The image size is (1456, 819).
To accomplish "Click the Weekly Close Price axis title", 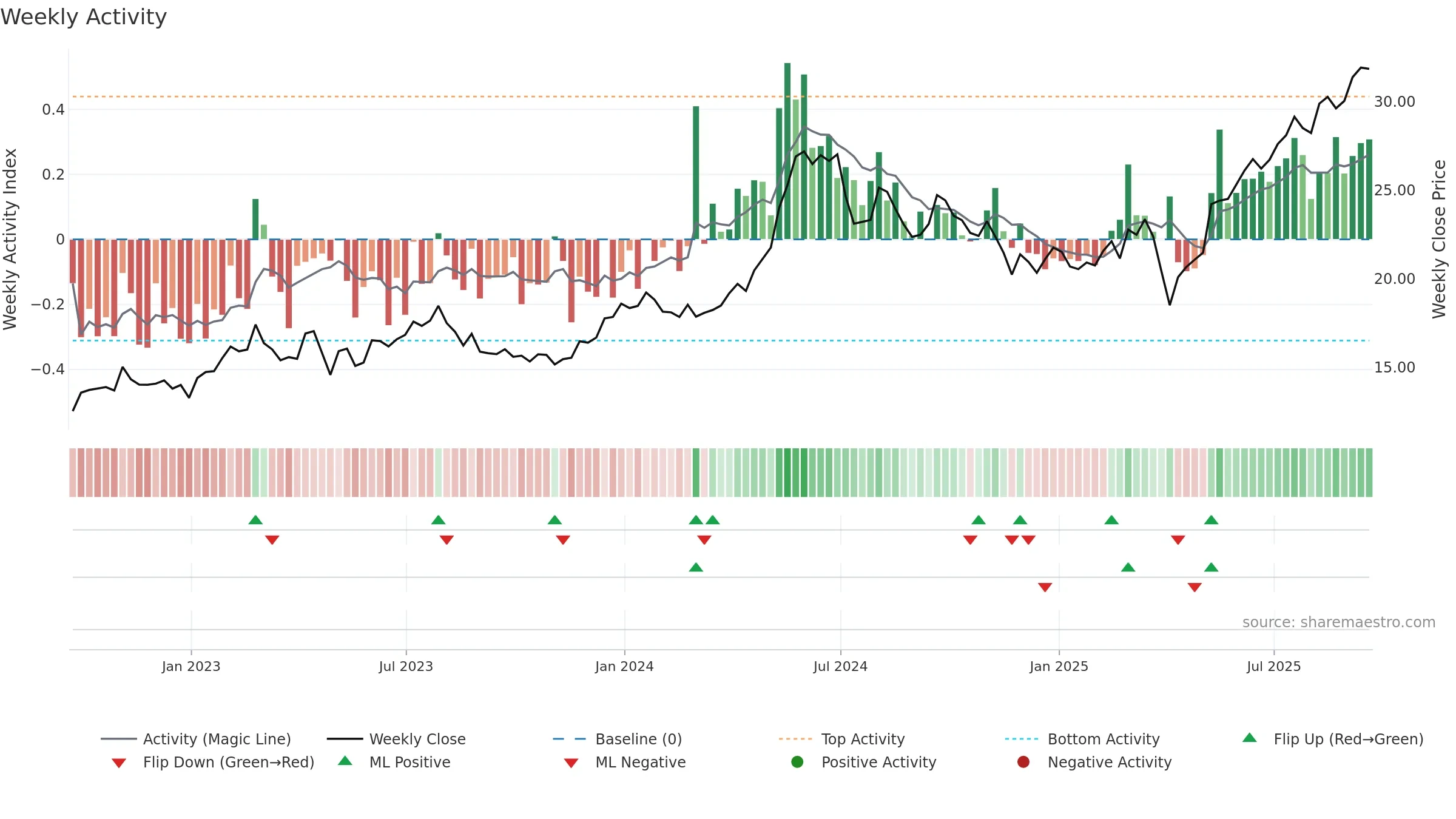I will pos(1439,239).
